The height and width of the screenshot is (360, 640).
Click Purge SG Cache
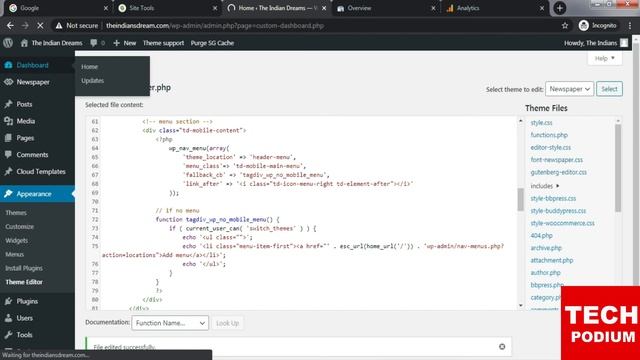coord(212,43)
